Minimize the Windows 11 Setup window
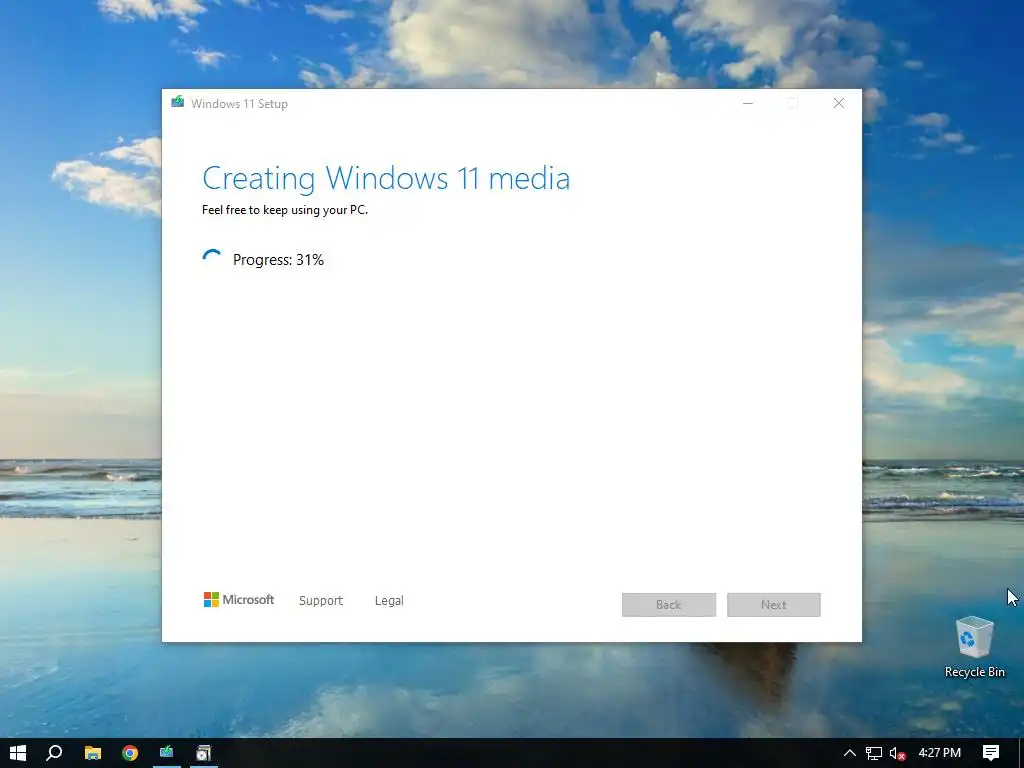Screen dimensions: 1024x768 (748, 103)
